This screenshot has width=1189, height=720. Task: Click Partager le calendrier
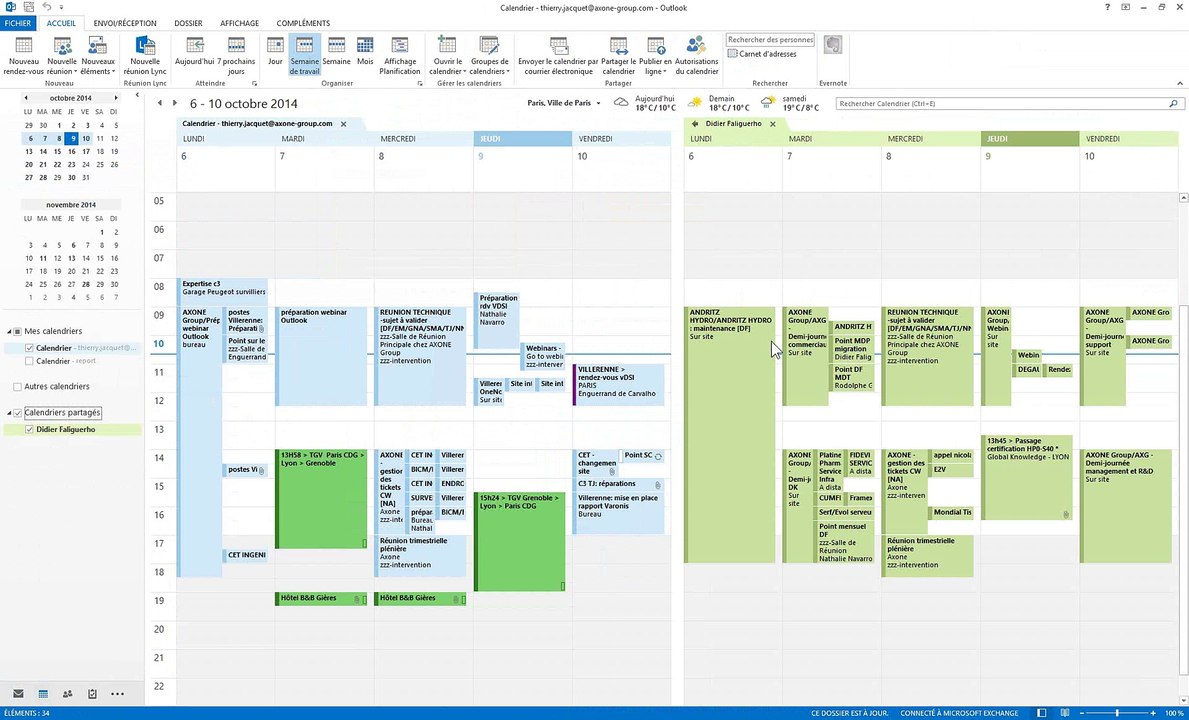(618, 56)
